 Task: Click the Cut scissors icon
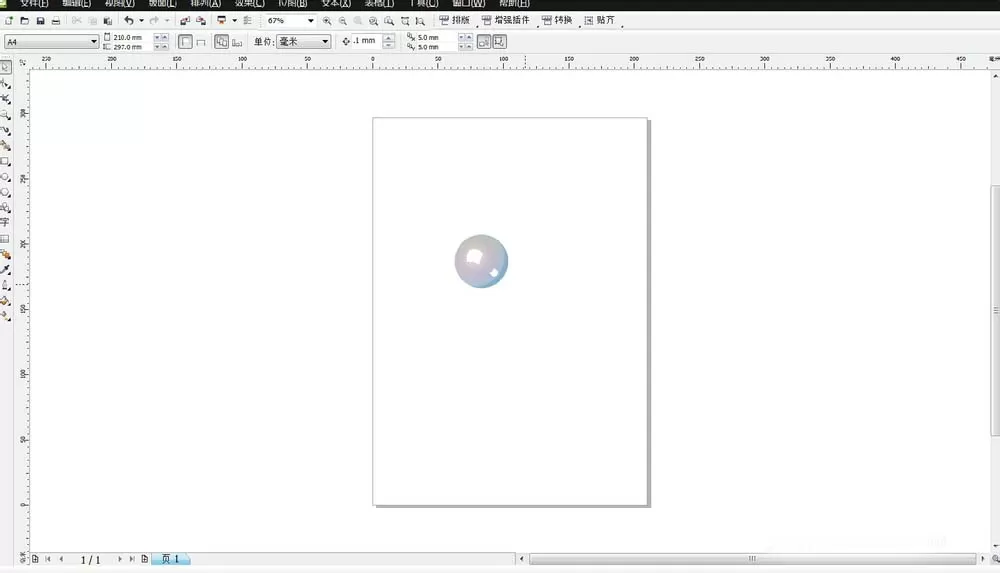(77, 21)
